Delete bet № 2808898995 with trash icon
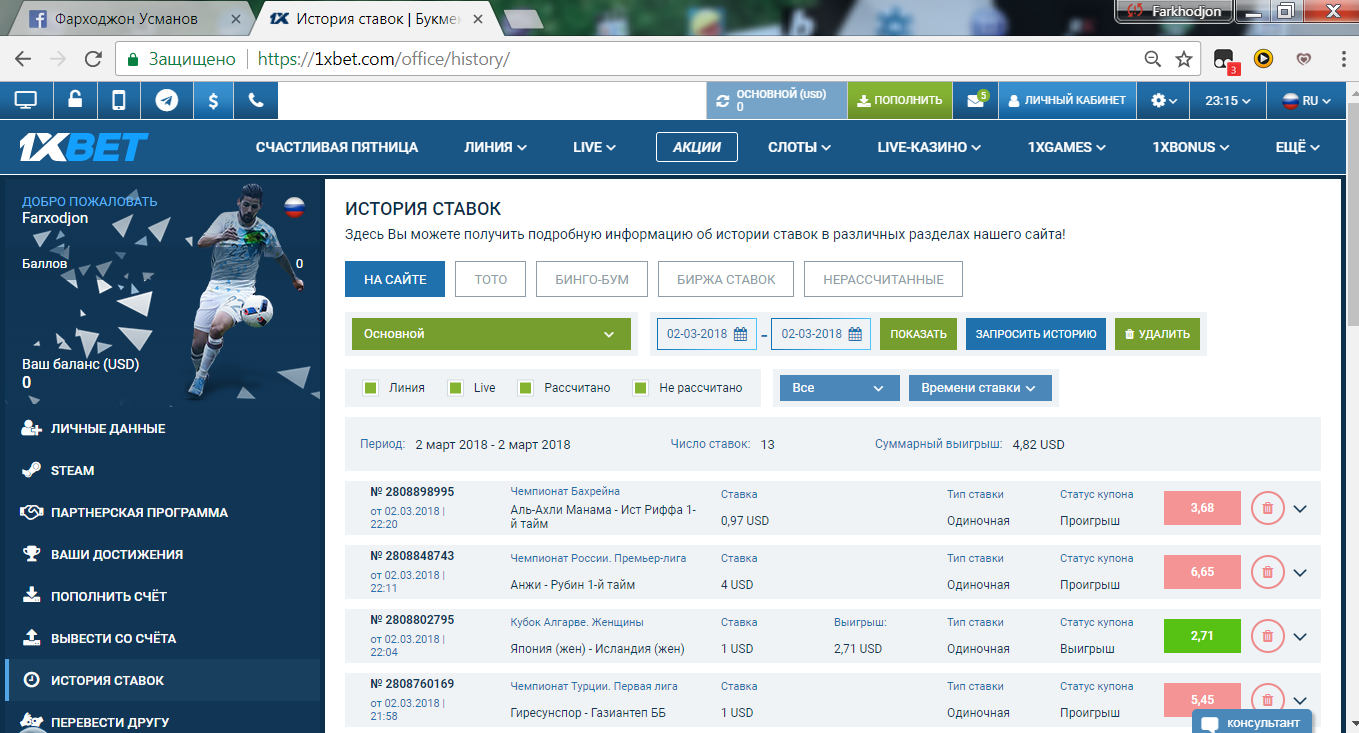 tap(1267, 508)
